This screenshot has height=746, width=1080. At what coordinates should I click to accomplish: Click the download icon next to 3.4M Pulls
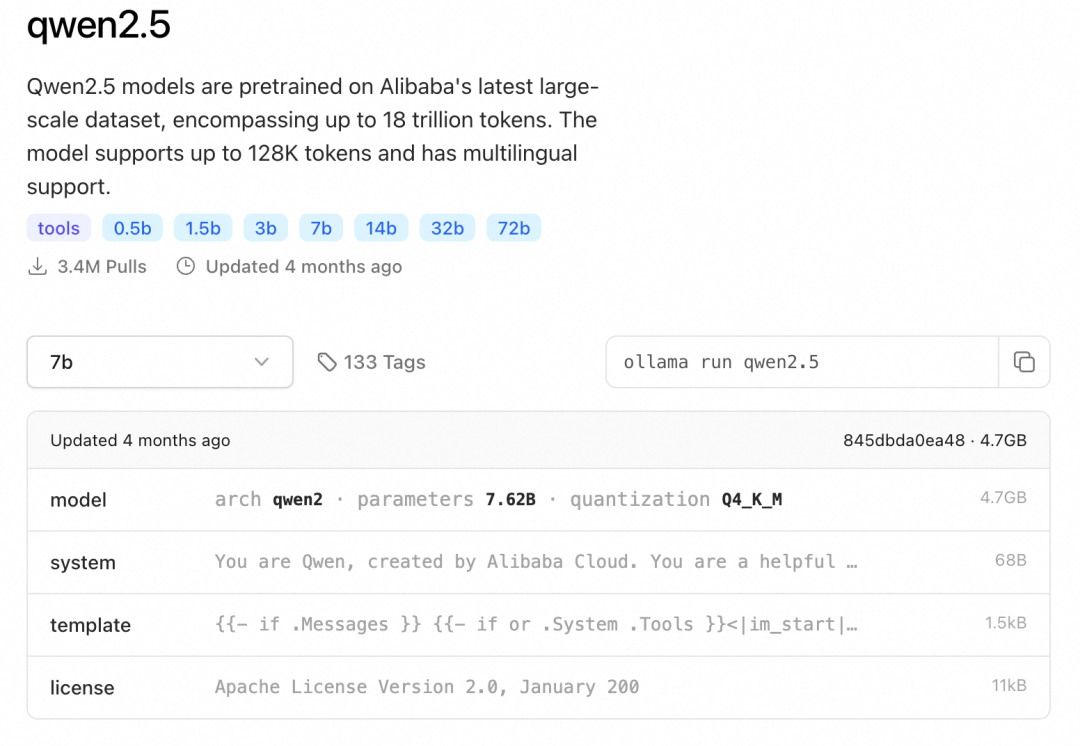37,267
